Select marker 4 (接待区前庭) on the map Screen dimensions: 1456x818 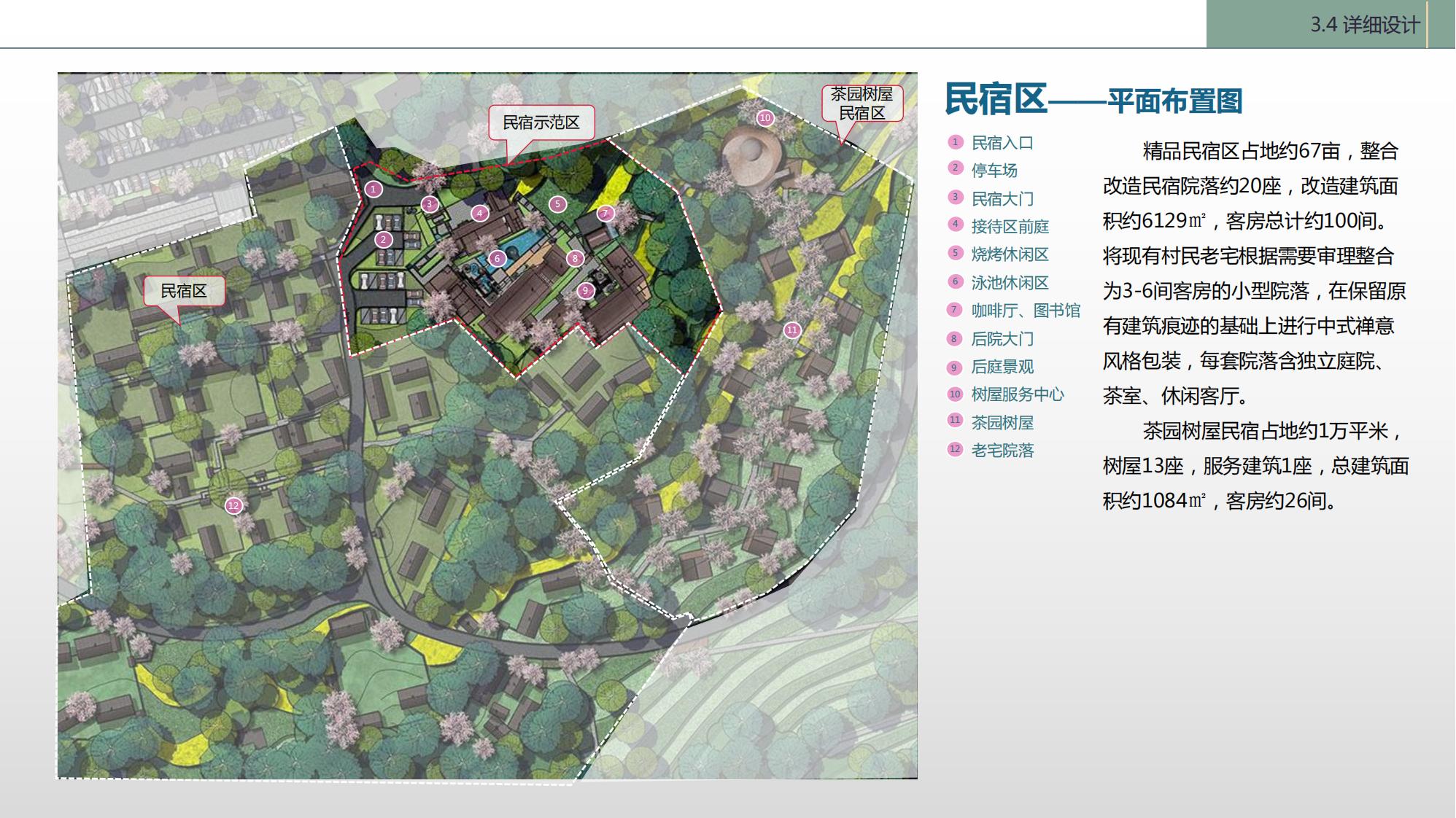[x=480, y=214]
